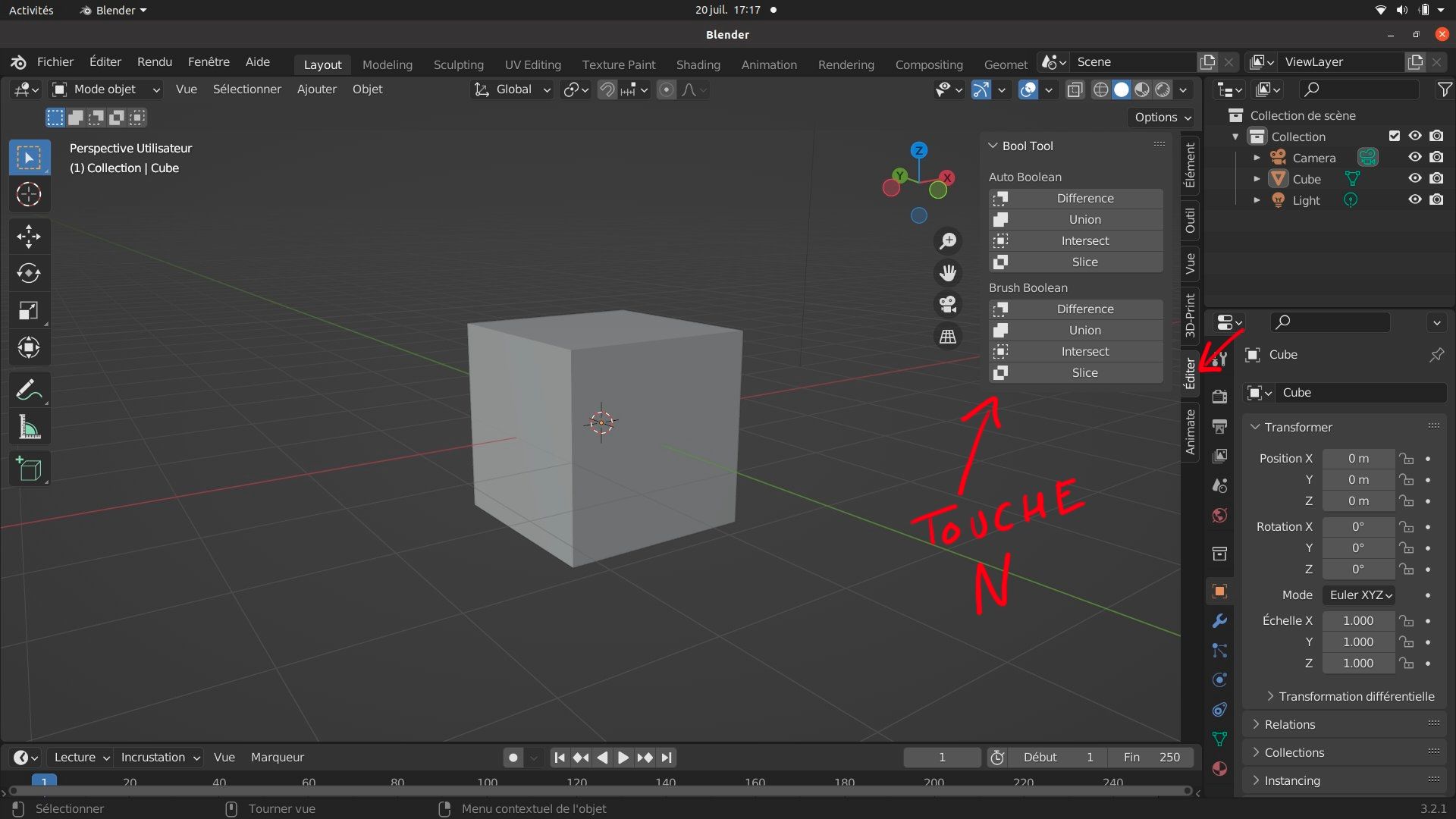Switch to rendered viewport shading

coord(1163,89)
